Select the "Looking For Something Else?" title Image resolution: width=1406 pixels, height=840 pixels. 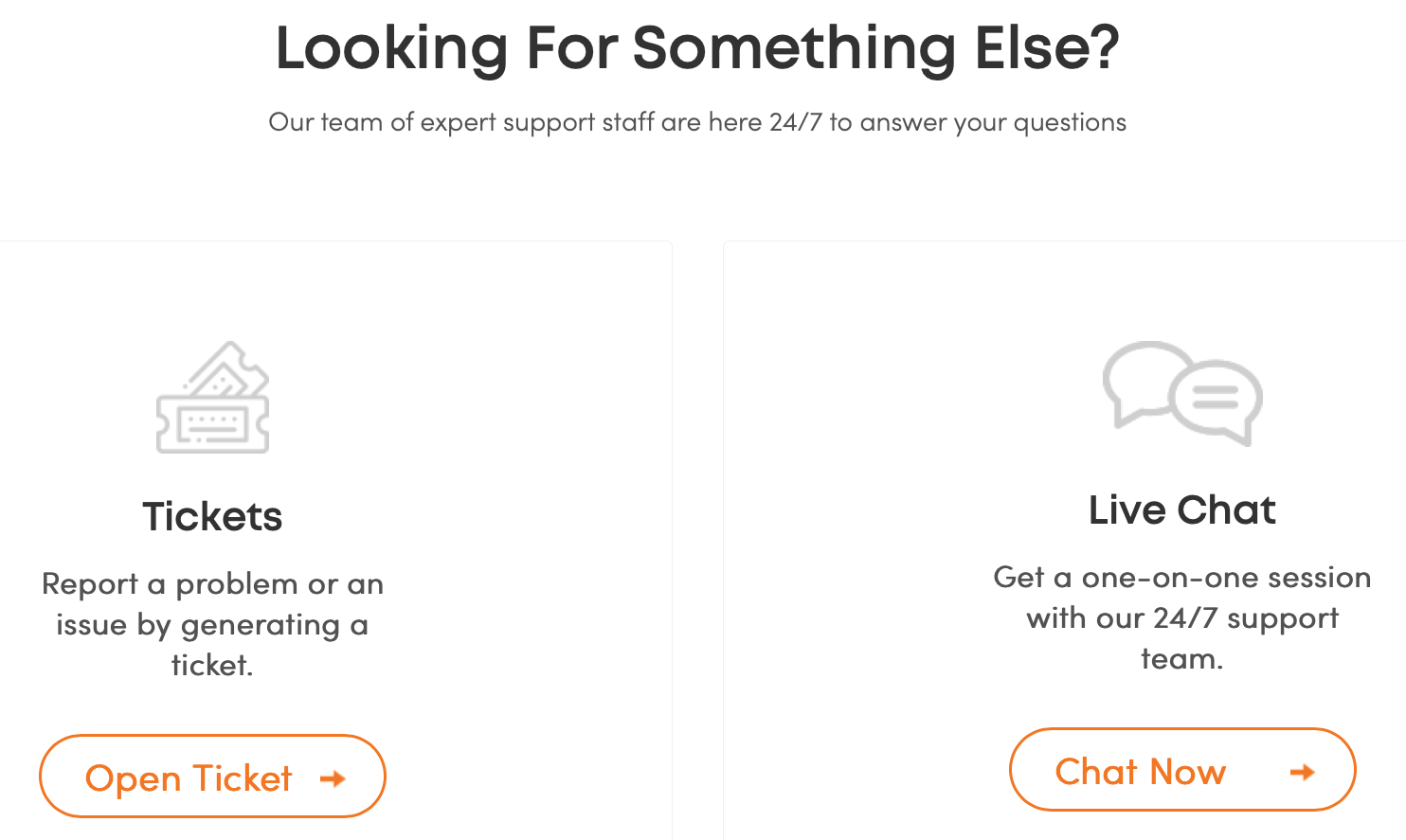coord(697,47)
